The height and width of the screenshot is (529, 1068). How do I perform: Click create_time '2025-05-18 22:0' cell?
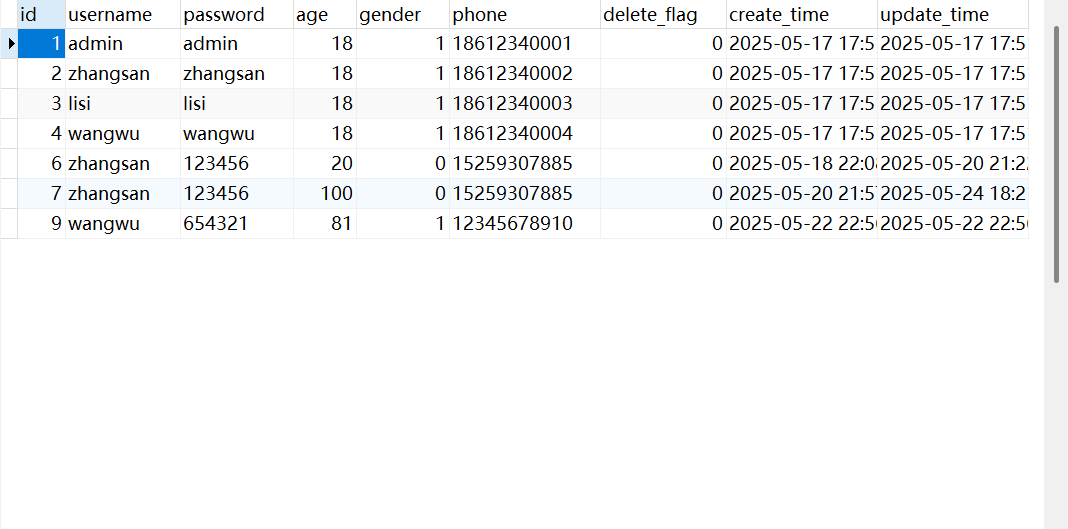click(802, 163)
